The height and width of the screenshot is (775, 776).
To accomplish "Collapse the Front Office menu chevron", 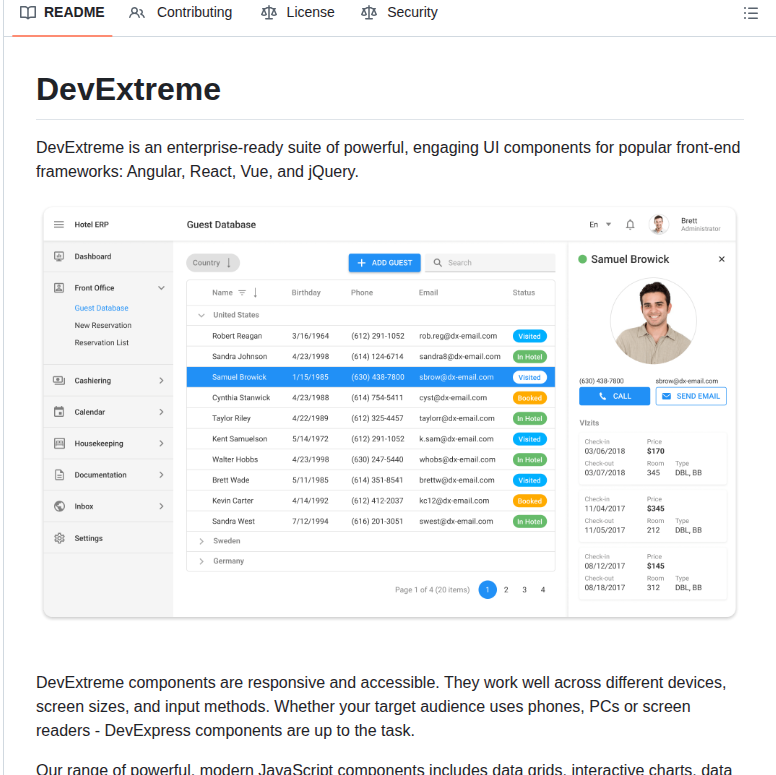I will click(x=161, y=288).
